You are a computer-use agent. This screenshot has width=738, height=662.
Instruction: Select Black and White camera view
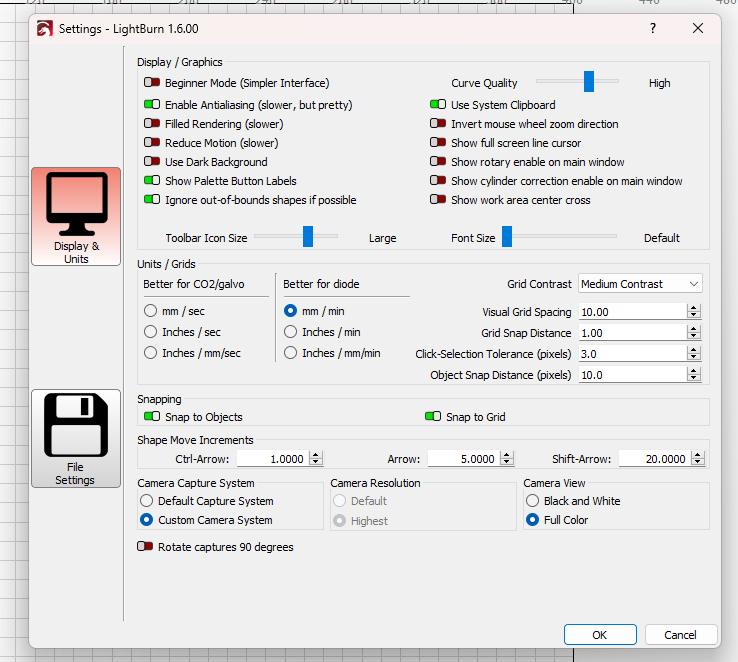[532, 501]
